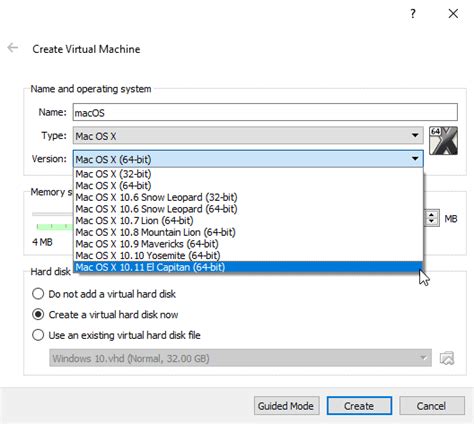Close the Create Virtual Machine dialog
The width and height of the screenshot is (474, 424).
pos(453,14)
